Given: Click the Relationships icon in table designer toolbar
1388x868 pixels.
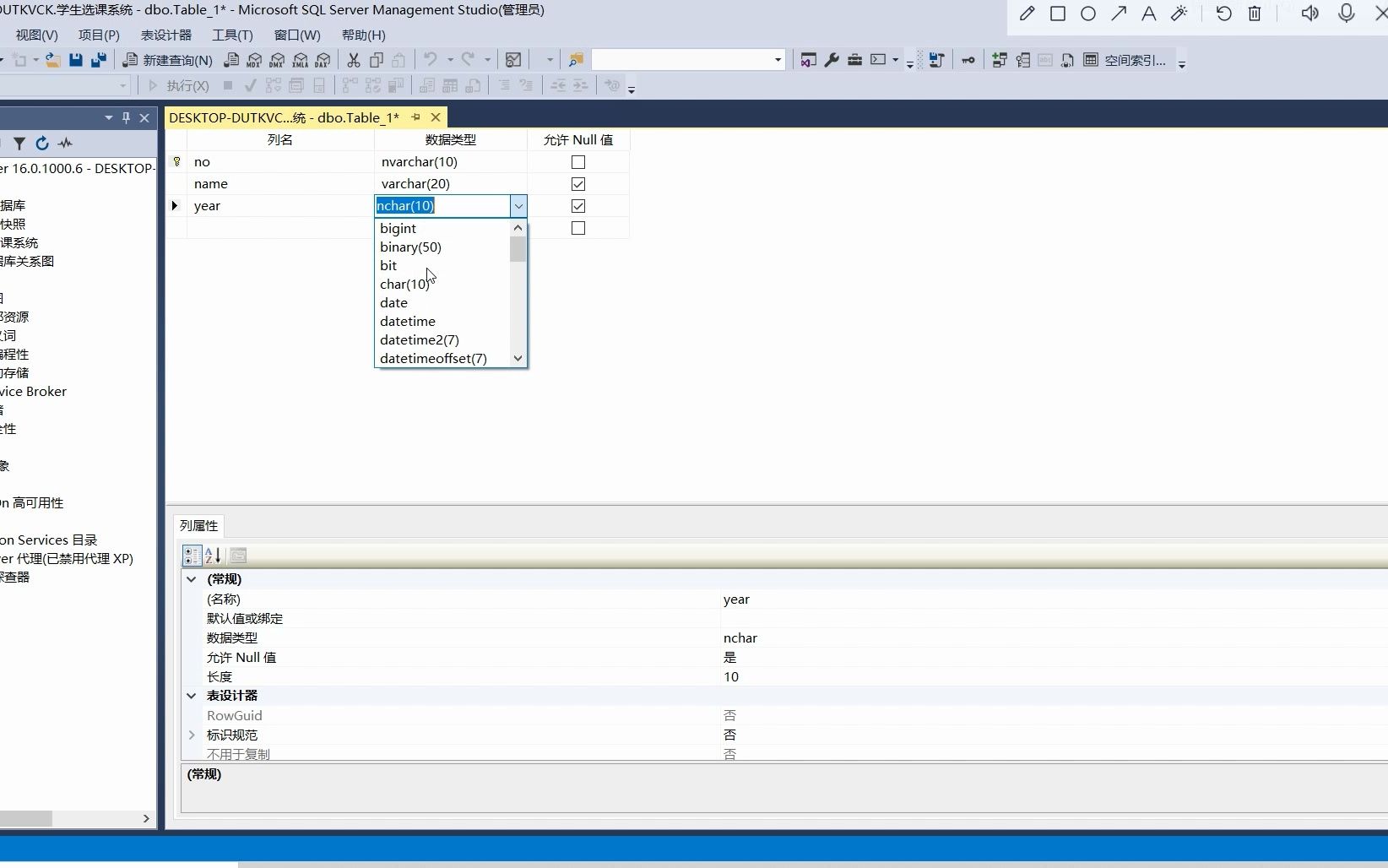Looking at the screenshot, I should click(1000, 60).
